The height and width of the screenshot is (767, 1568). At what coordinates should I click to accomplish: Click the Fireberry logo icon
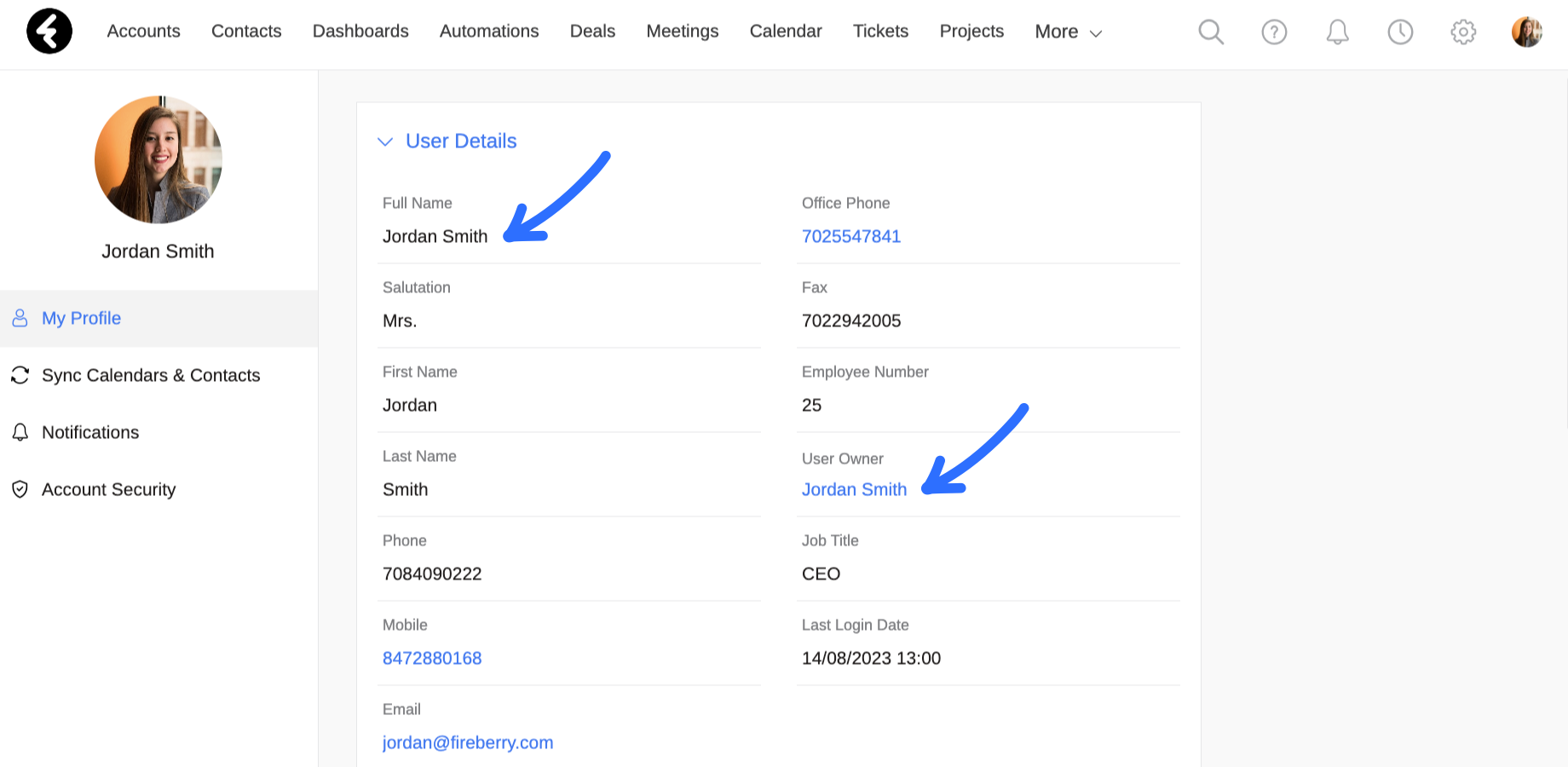click(x=49, y=32)
